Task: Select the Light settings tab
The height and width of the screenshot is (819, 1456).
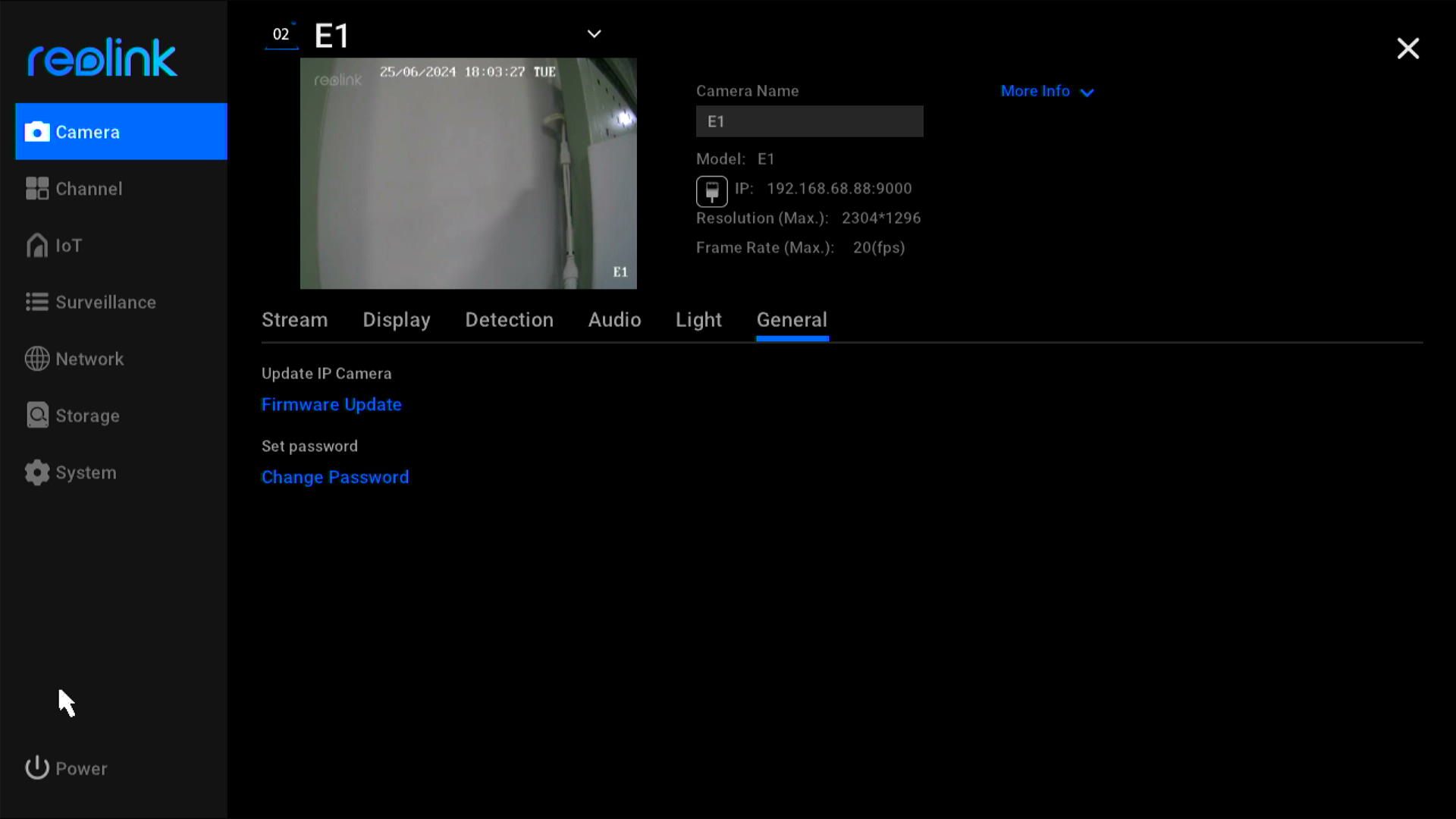Action: click(x=699, y=319)
